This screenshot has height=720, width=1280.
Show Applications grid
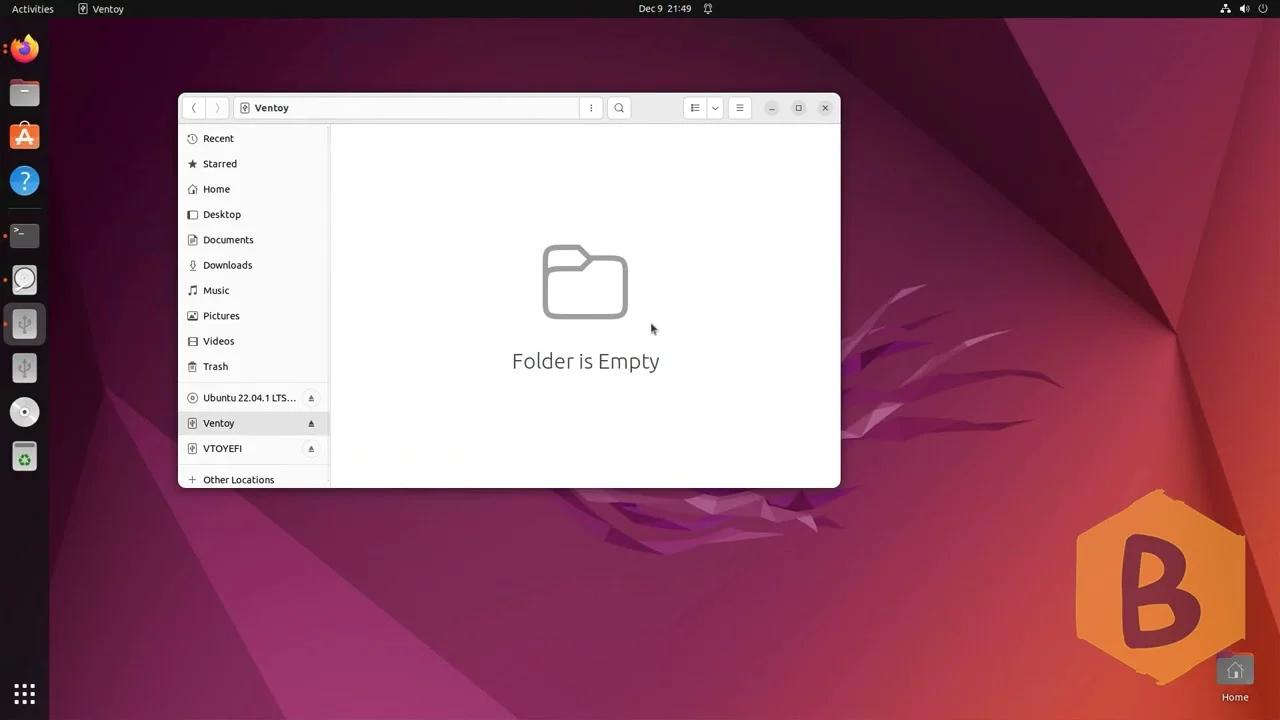pos(25,693)
